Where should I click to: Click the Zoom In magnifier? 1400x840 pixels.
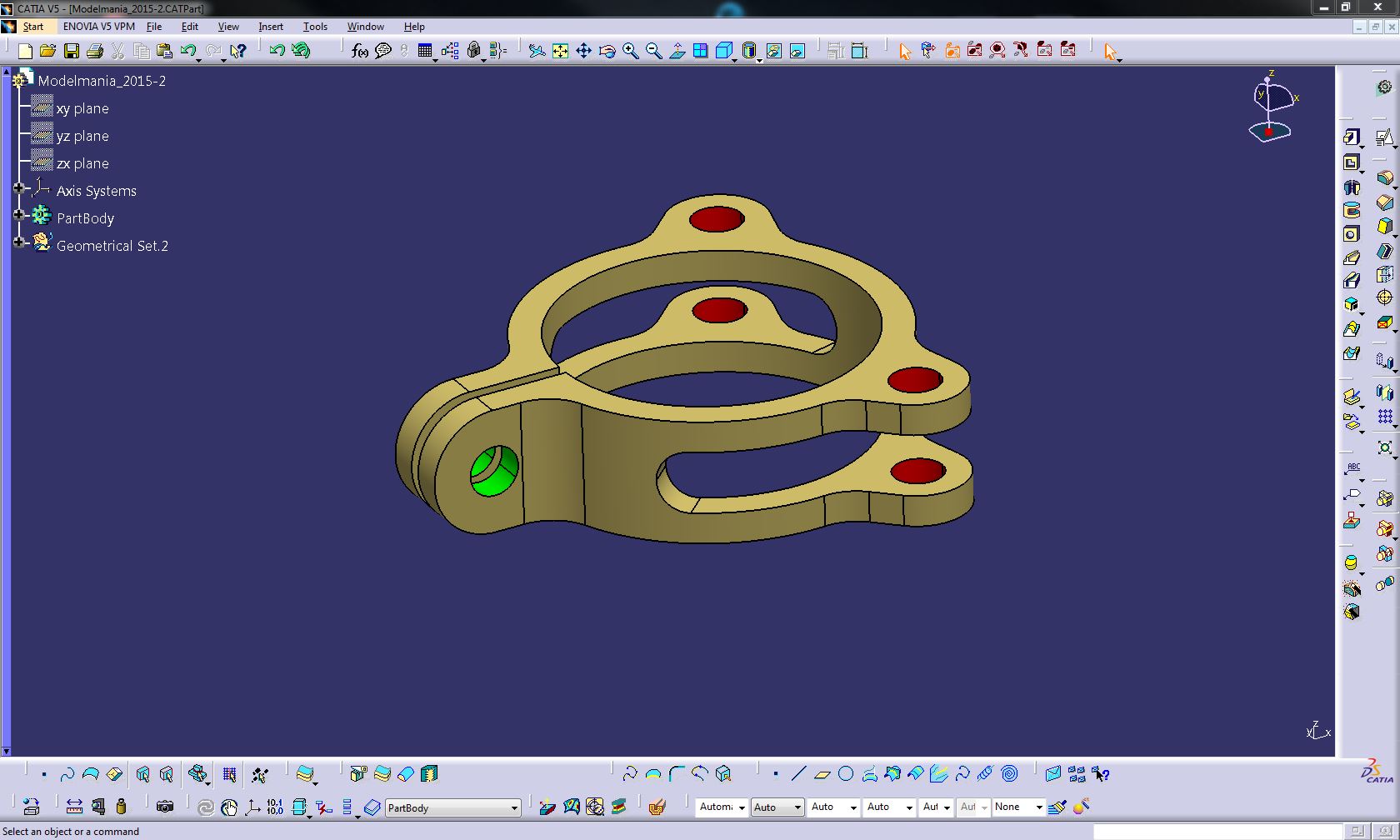(x=631, y=52)
